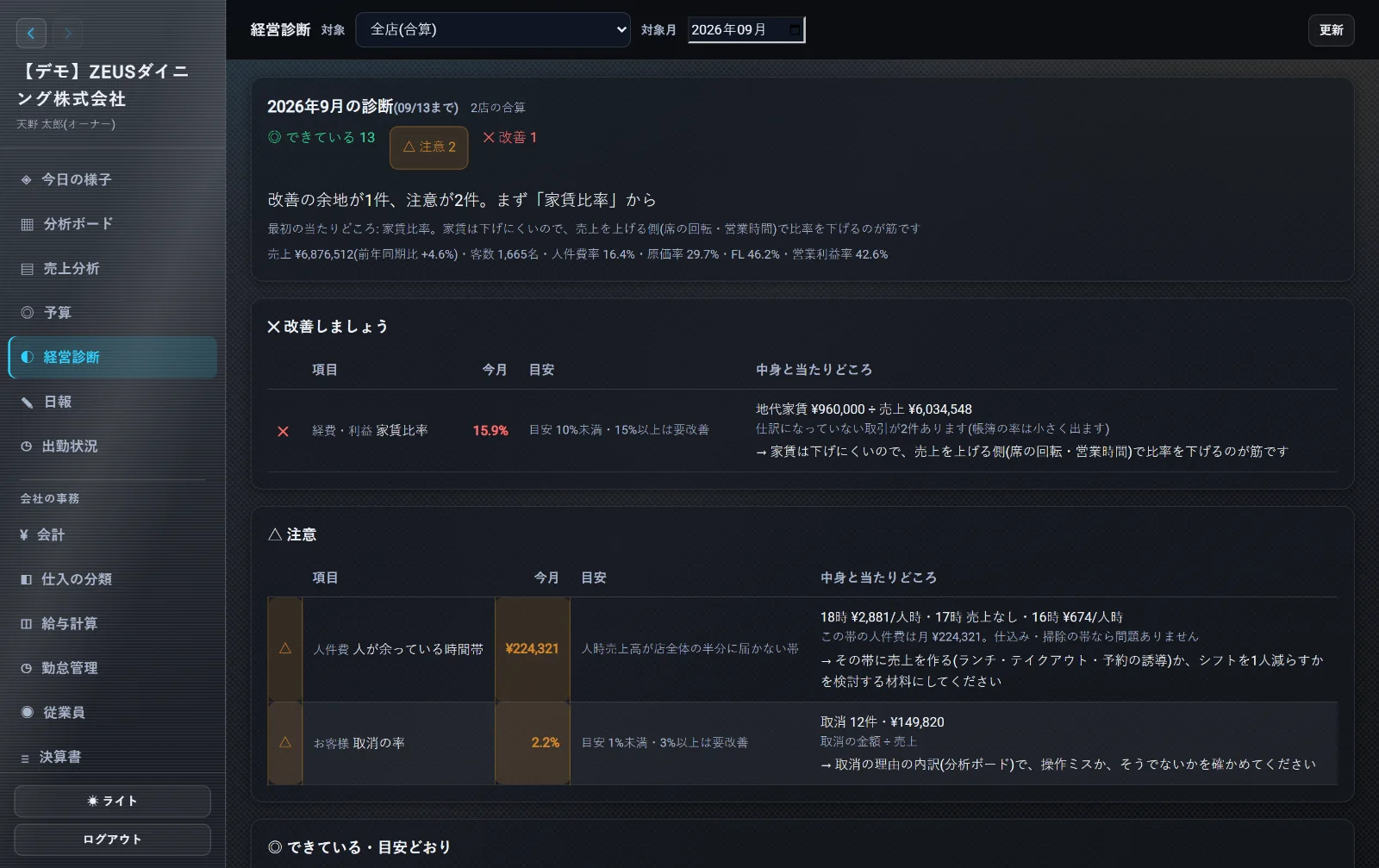This screenshot has height=868, width=1379.
Task: Click warning triangle in 人が余っている時間帯 row
Action: (285, 648)
